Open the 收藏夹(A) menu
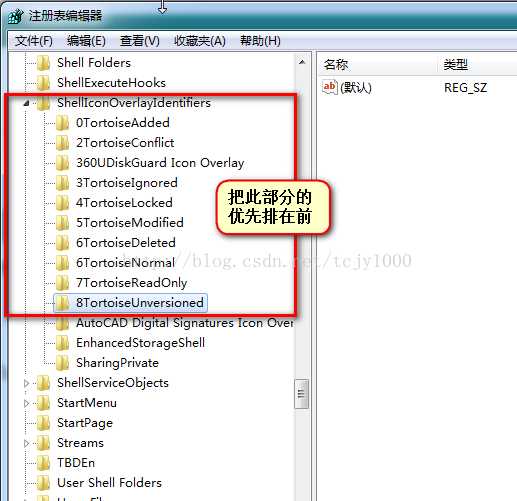517x501 pixels. click(200, 41)
